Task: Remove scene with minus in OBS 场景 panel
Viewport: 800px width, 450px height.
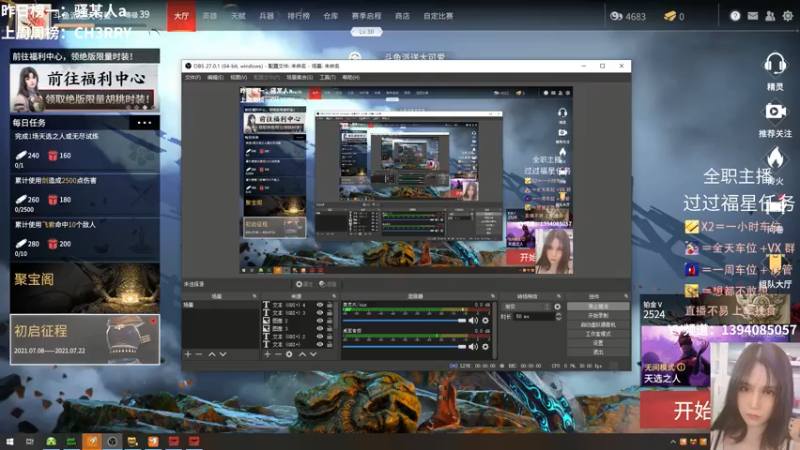Action: tap(199, 354)
